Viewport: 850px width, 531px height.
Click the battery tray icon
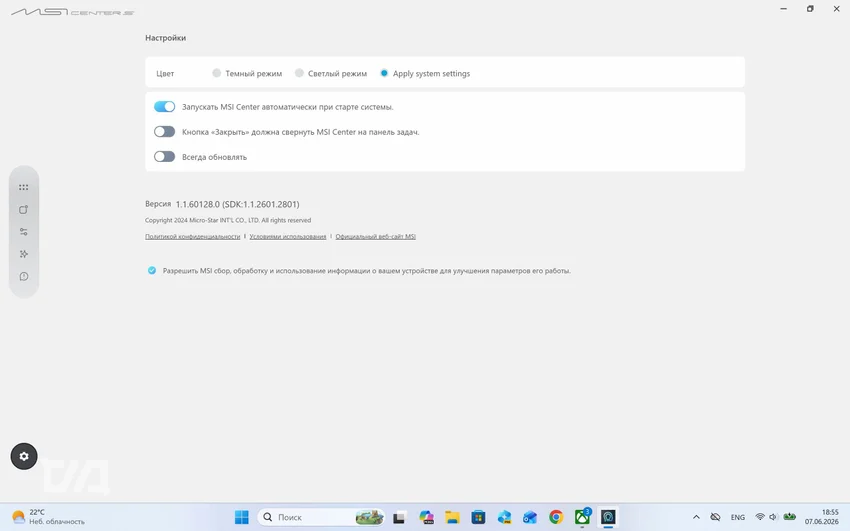[x=790, y=517]
